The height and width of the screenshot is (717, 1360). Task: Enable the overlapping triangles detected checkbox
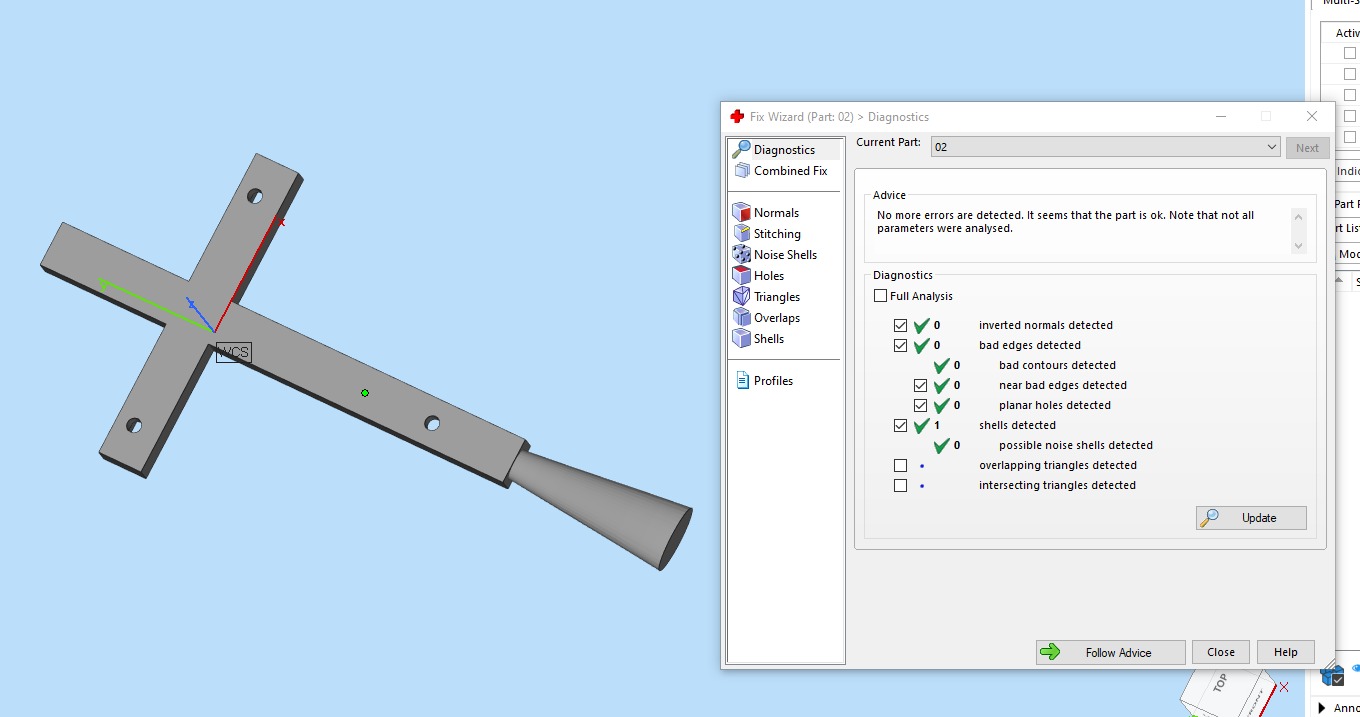click(x=901, y=466)
